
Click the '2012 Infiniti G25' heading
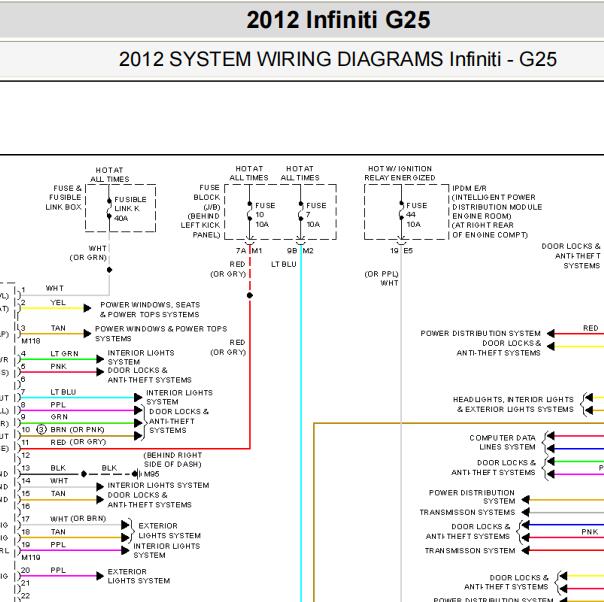pos(338,20)
